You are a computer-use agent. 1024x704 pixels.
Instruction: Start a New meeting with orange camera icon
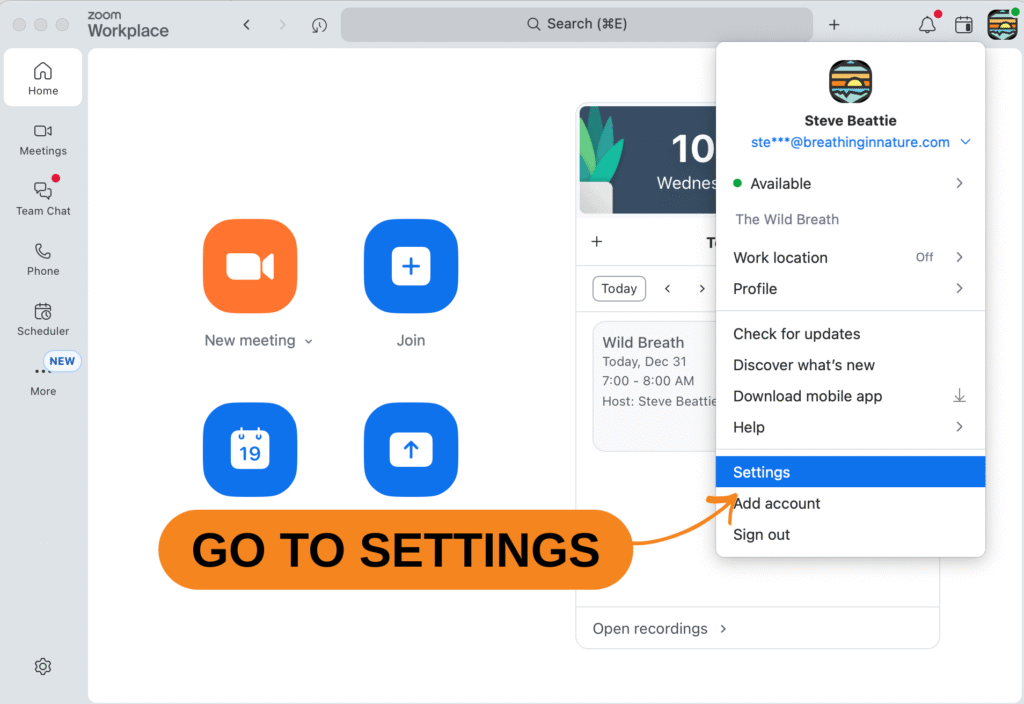[x=250, y=266]
